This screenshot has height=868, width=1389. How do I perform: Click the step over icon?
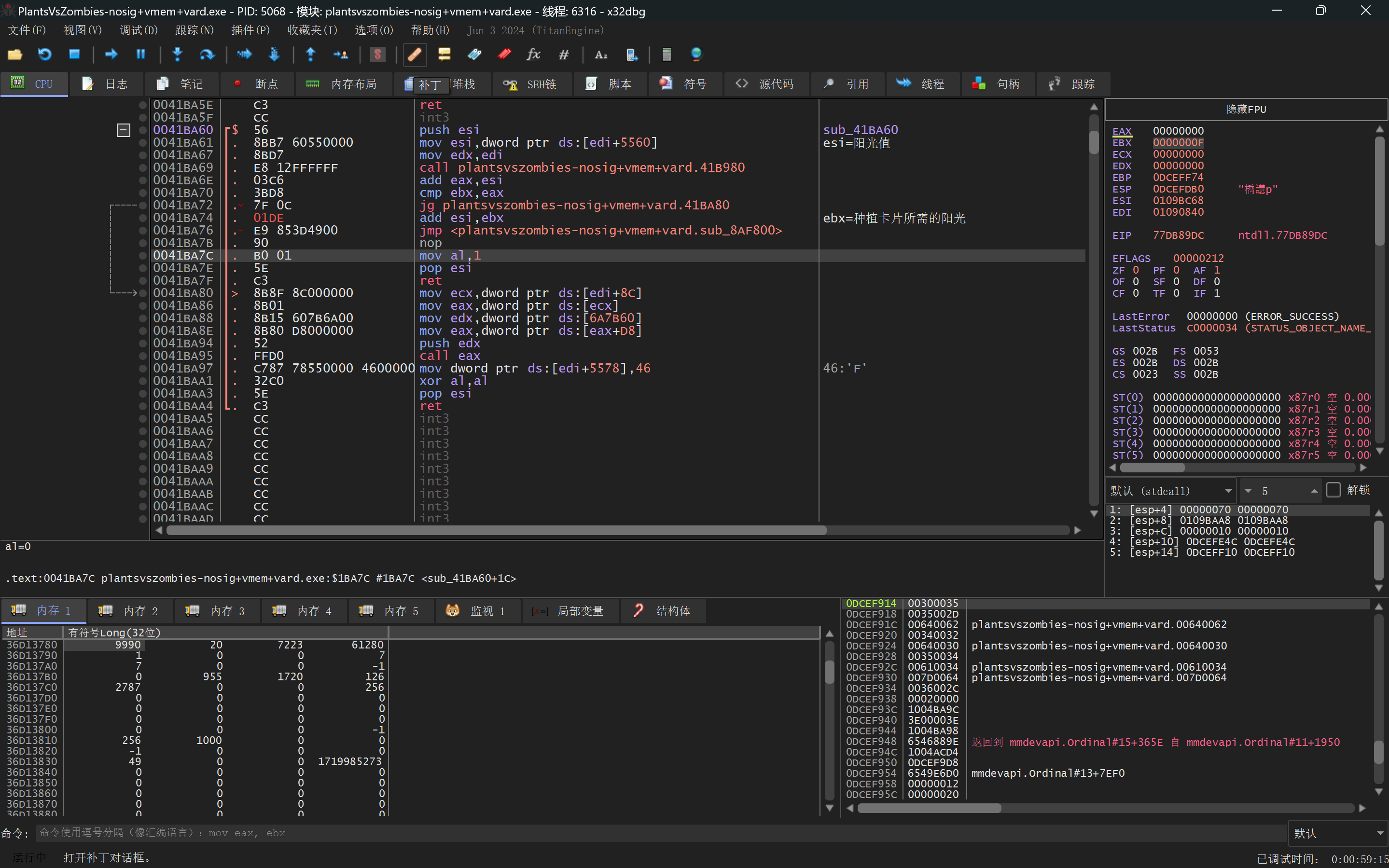pyautogui.click(x=207, y=55)
